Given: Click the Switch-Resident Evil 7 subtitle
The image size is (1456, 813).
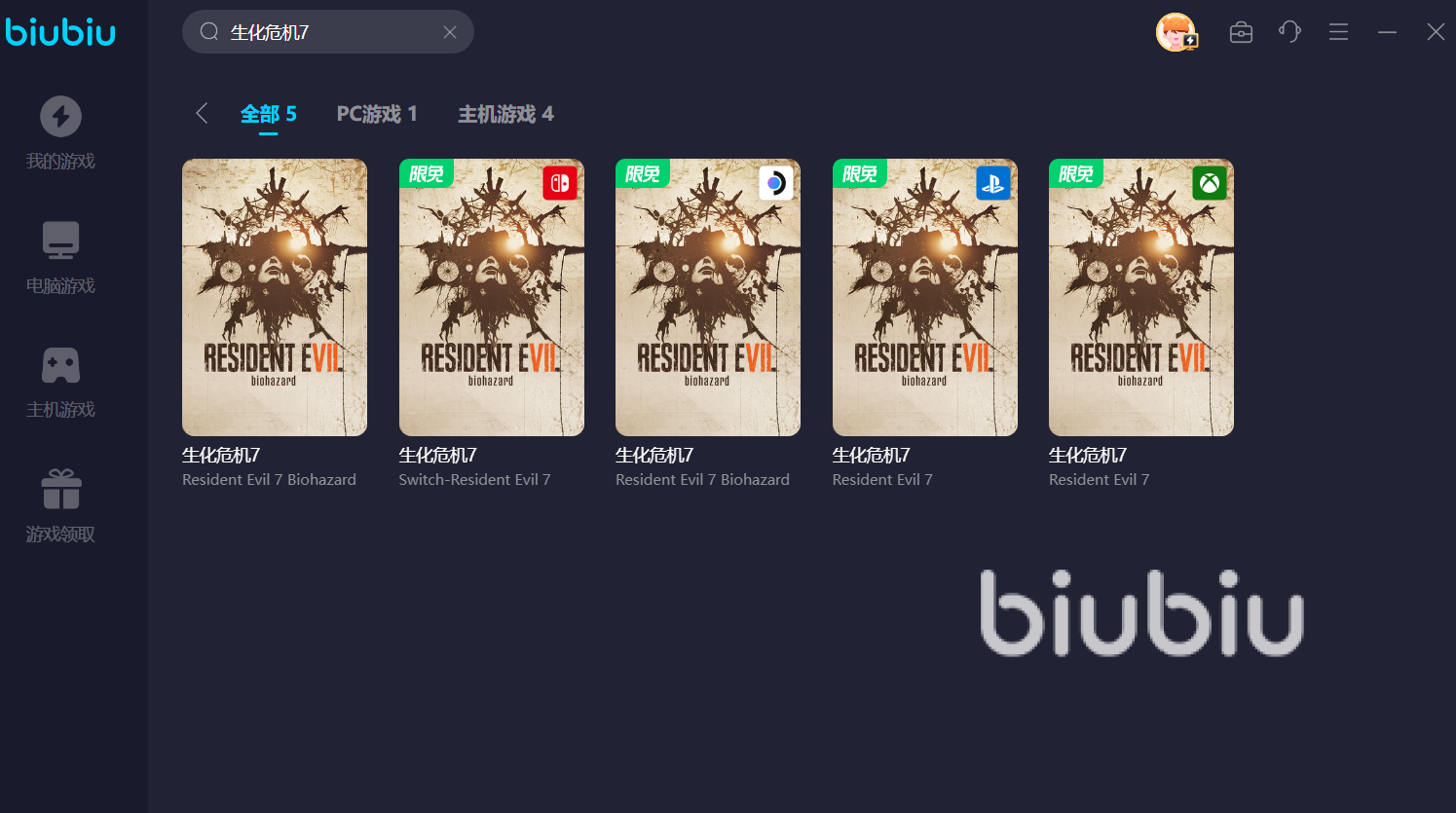Looking at the screenshot, I should (475, 479).
